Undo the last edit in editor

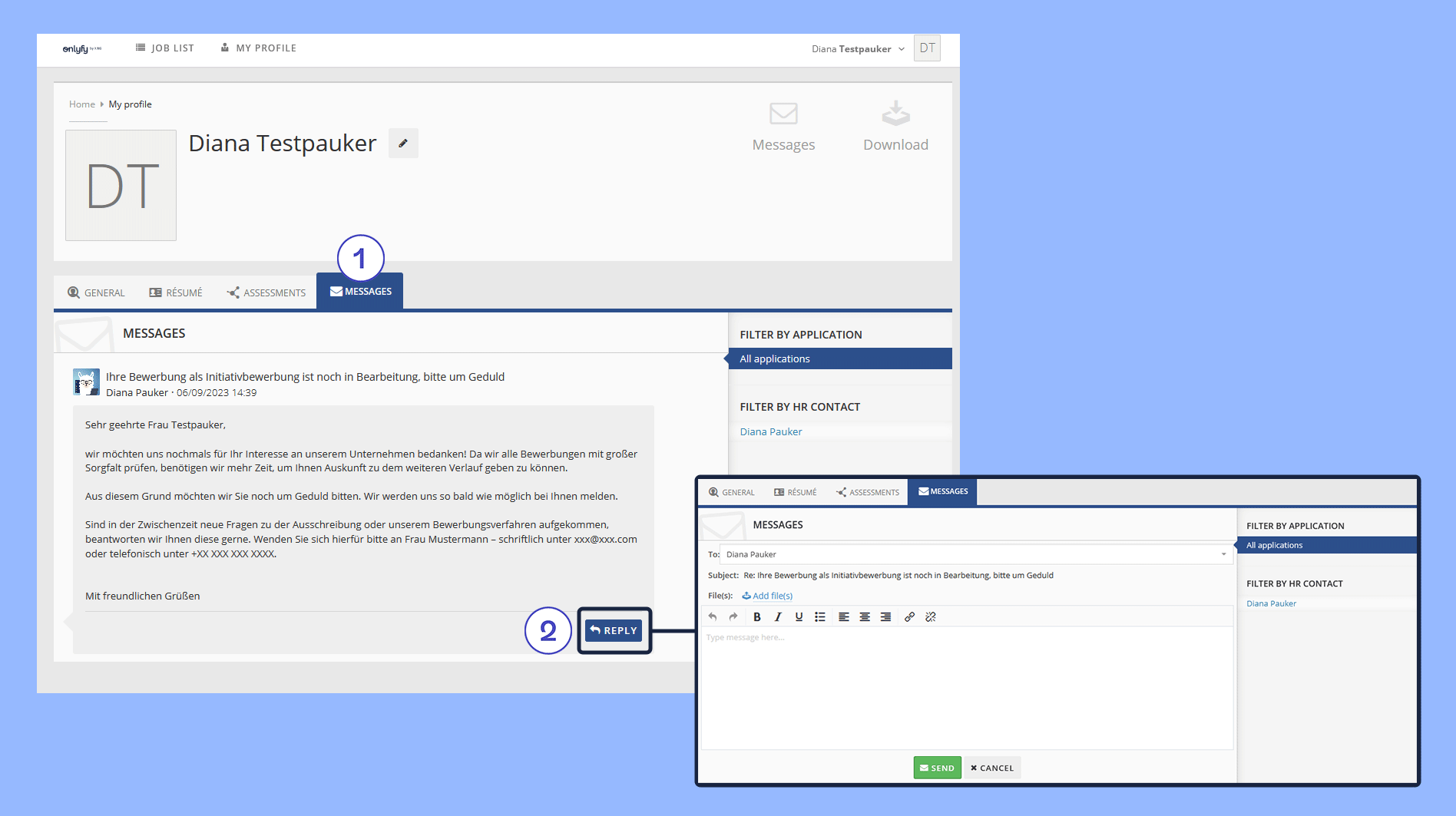(x=713, y=616)
